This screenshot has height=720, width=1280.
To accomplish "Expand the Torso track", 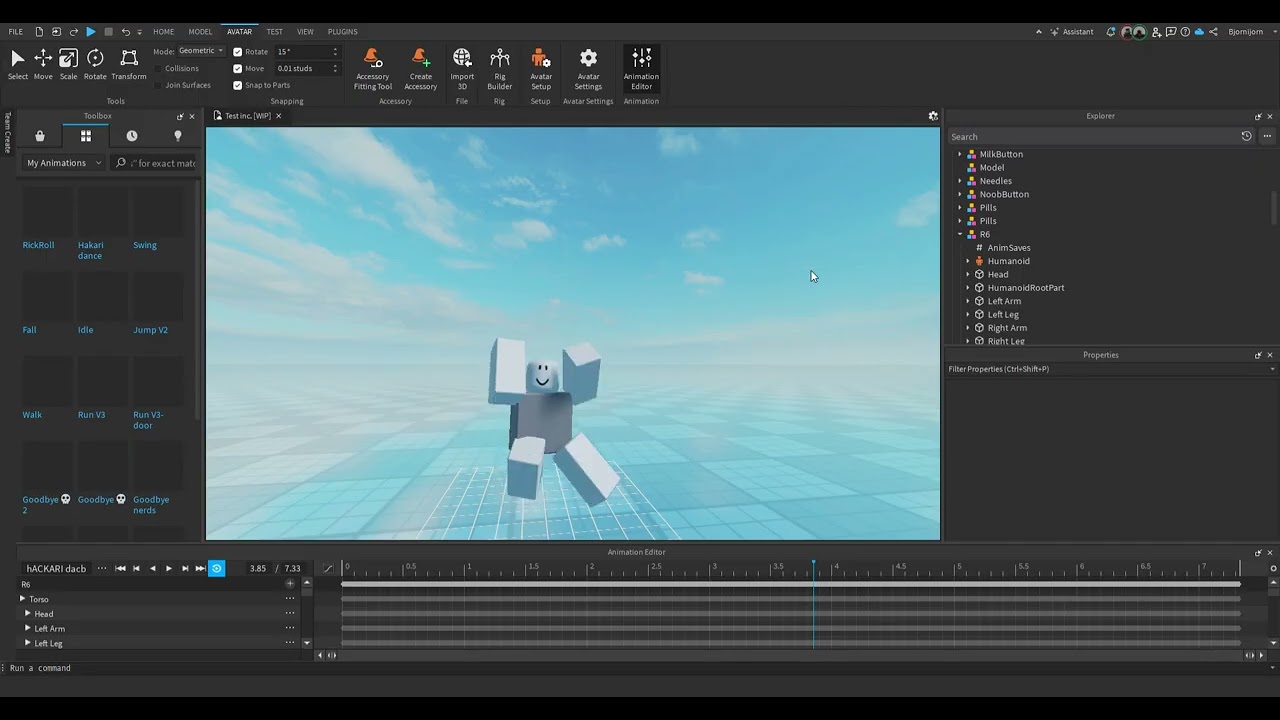I will point(22,599).
